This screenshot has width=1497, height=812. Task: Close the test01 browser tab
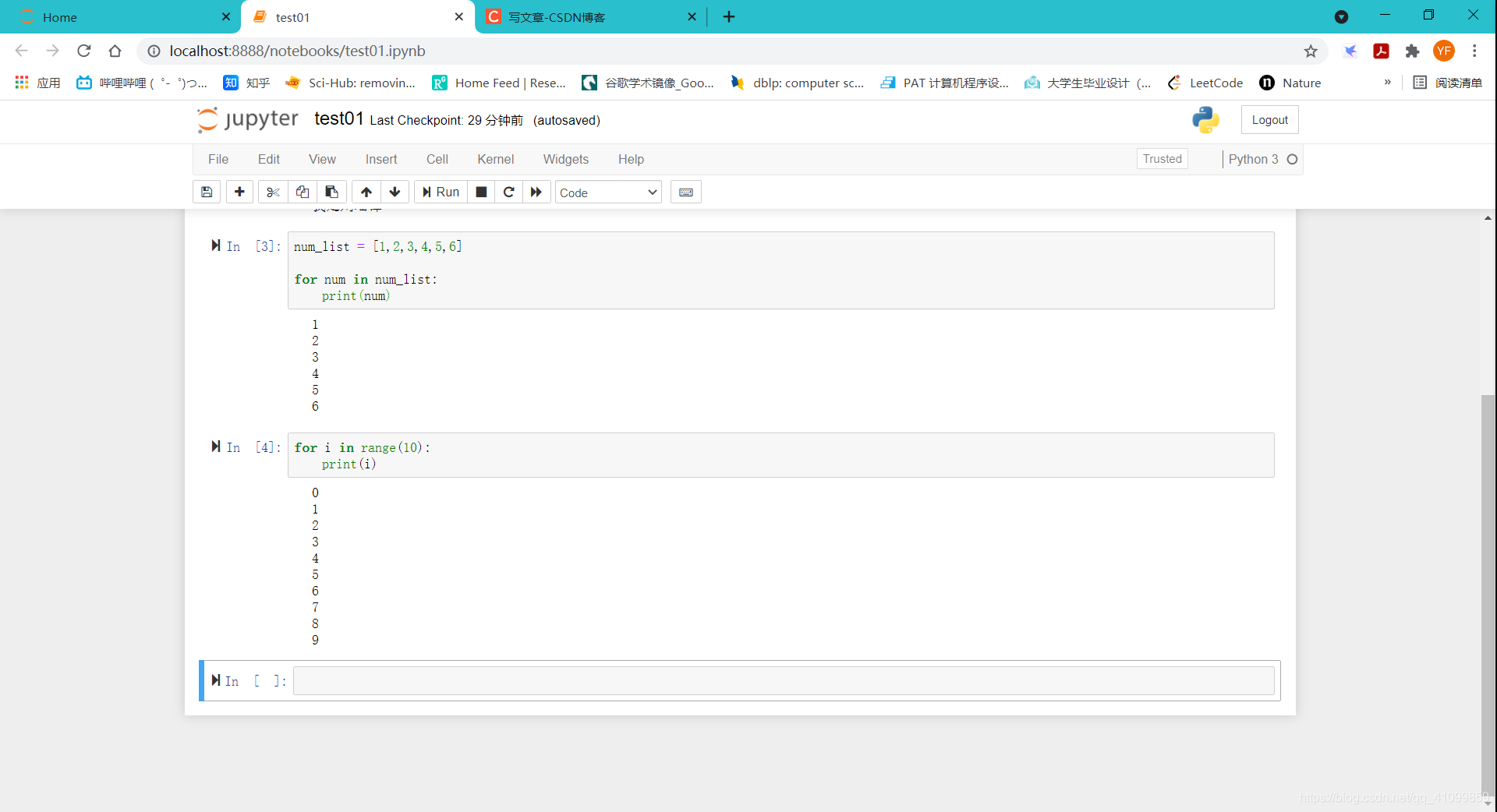point(459,17)
